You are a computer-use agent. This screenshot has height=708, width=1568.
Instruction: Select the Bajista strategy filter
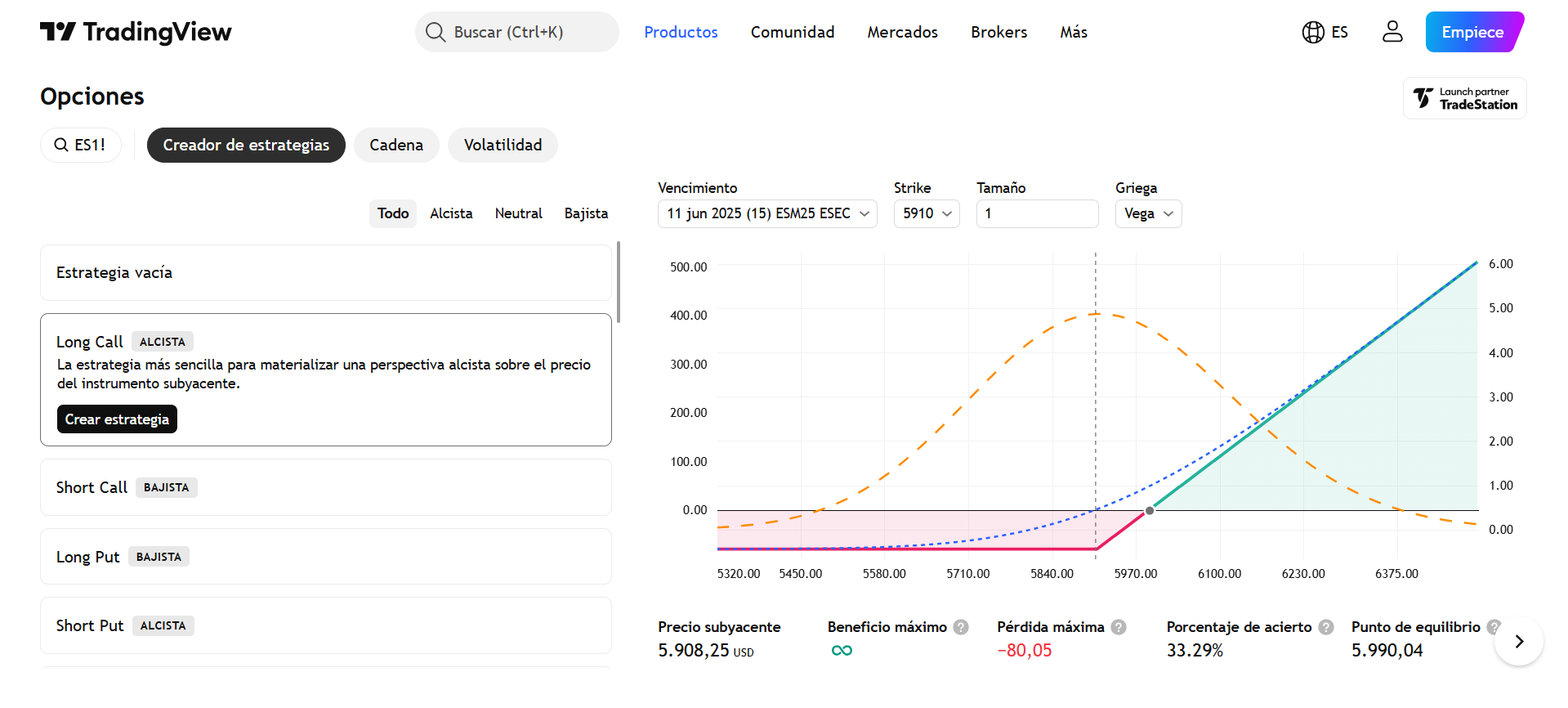click(x=586, y=213)
